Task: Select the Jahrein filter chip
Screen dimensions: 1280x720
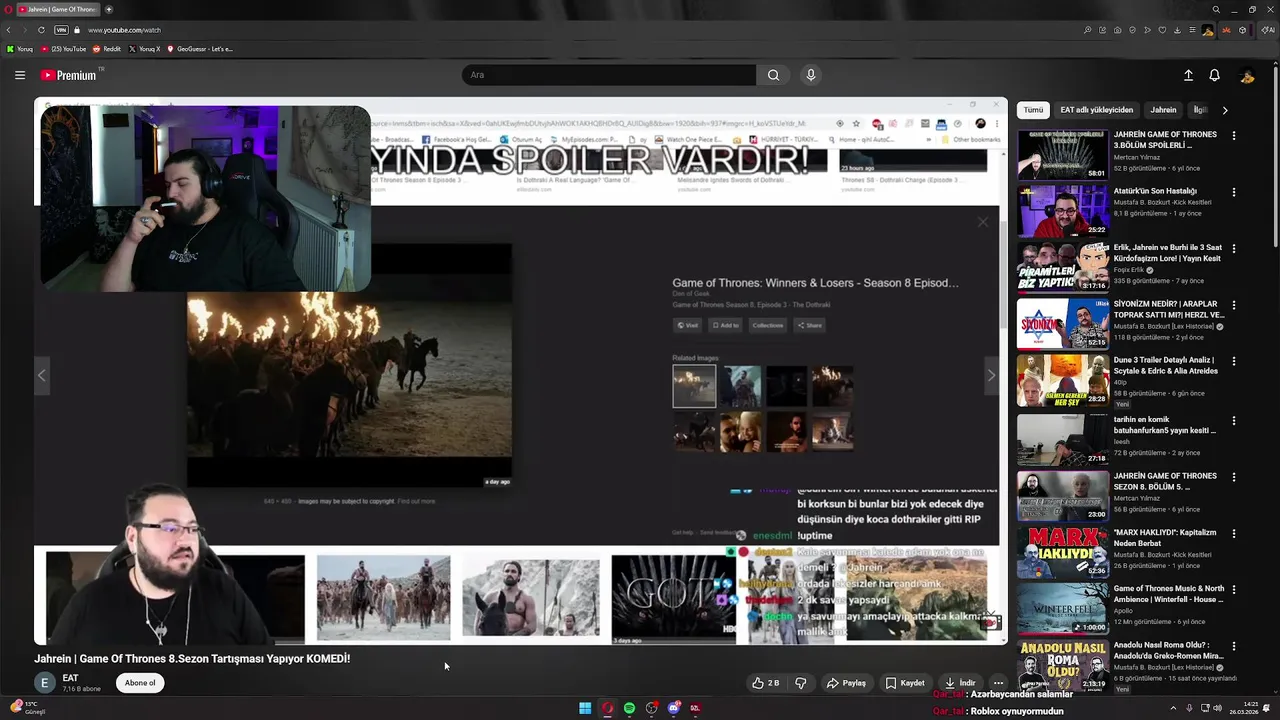Action: (x=1163, y=110)
